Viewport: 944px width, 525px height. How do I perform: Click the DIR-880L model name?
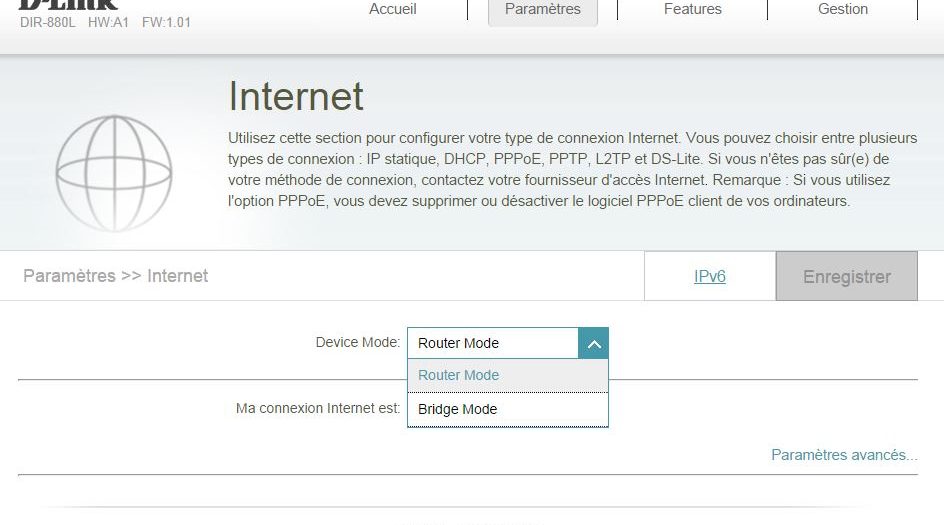tap(48, 22)
